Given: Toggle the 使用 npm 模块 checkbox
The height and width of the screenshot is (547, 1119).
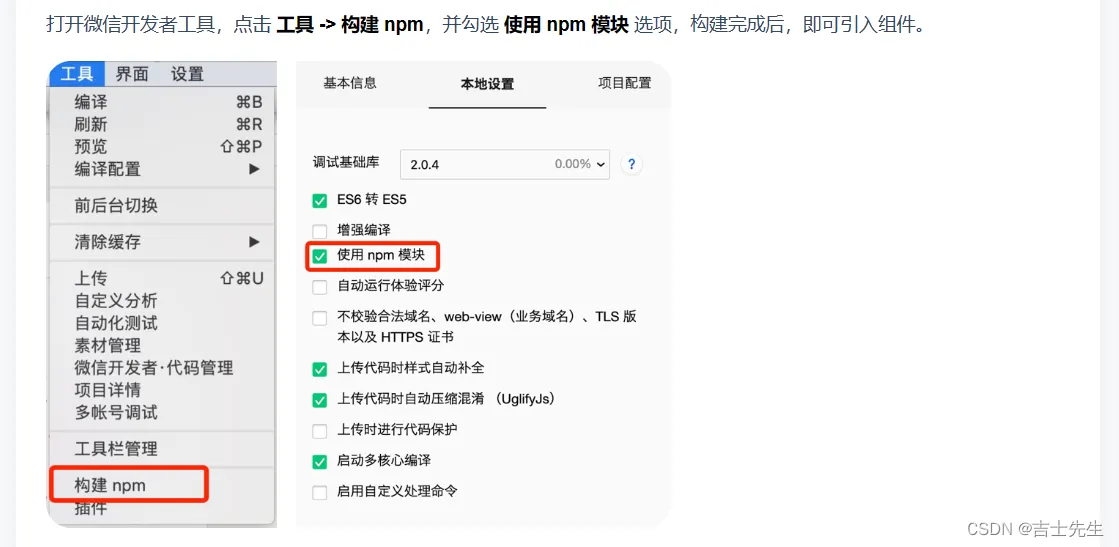Looking at the screenshot, I should (x=320, y=256).
